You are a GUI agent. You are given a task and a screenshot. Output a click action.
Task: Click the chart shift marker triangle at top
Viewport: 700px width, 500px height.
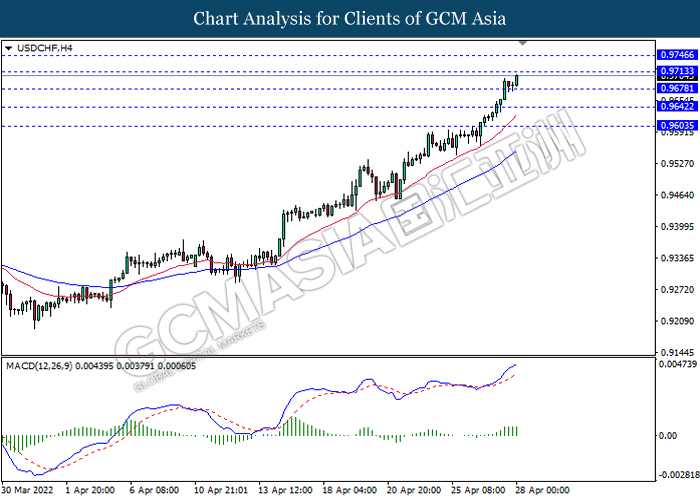pyautogui.click(x=523, y=43)
